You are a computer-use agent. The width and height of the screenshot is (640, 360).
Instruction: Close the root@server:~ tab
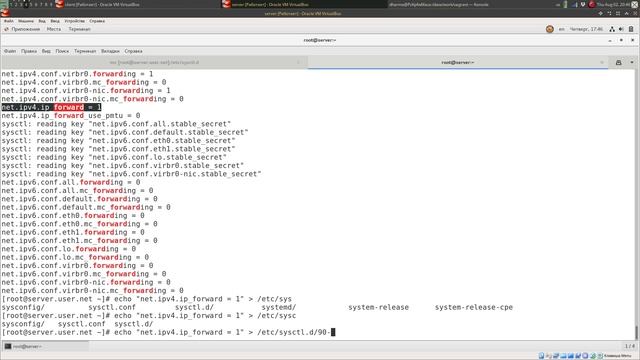pyautogui.click(x=602, y=62)
